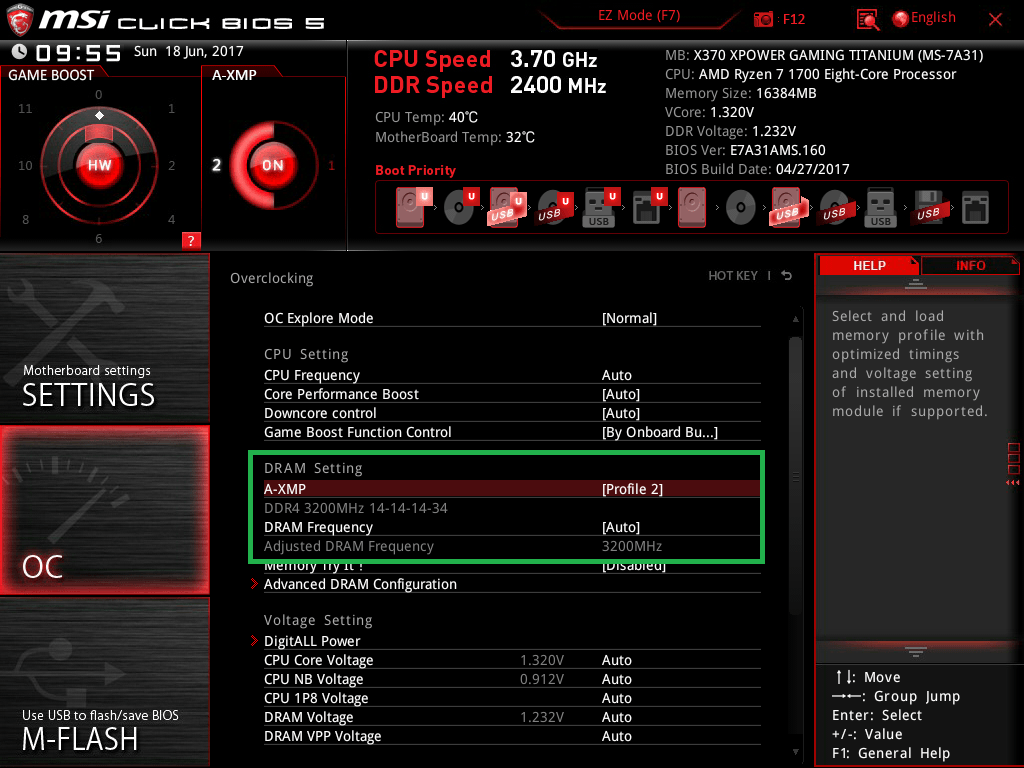1024x768 pixels.
Task: Click the Adjusted DRAM Frequency 3200MHz value
Action: [x=632, y=547]
